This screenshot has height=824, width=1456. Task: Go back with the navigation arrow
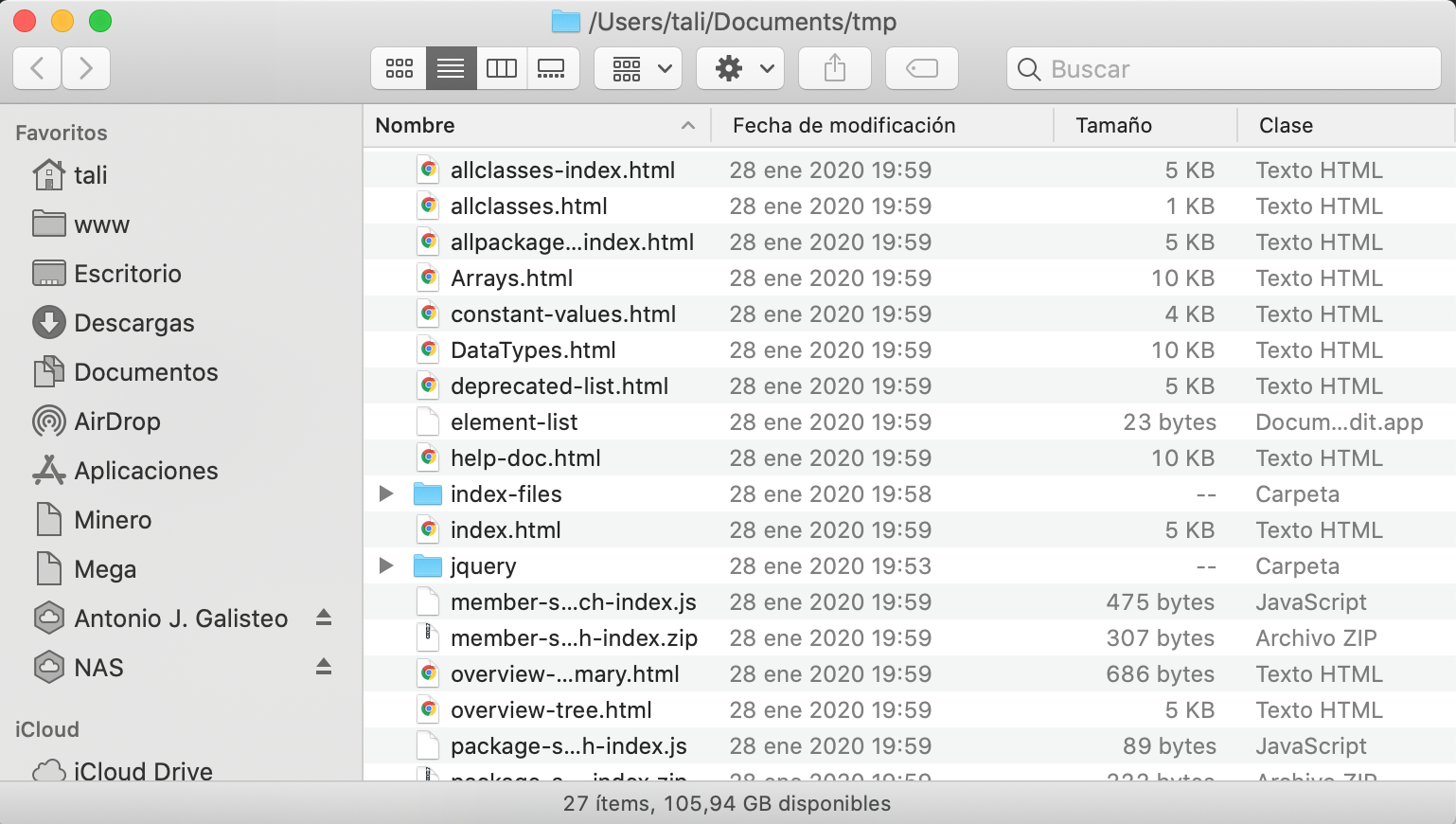[36, 67]
